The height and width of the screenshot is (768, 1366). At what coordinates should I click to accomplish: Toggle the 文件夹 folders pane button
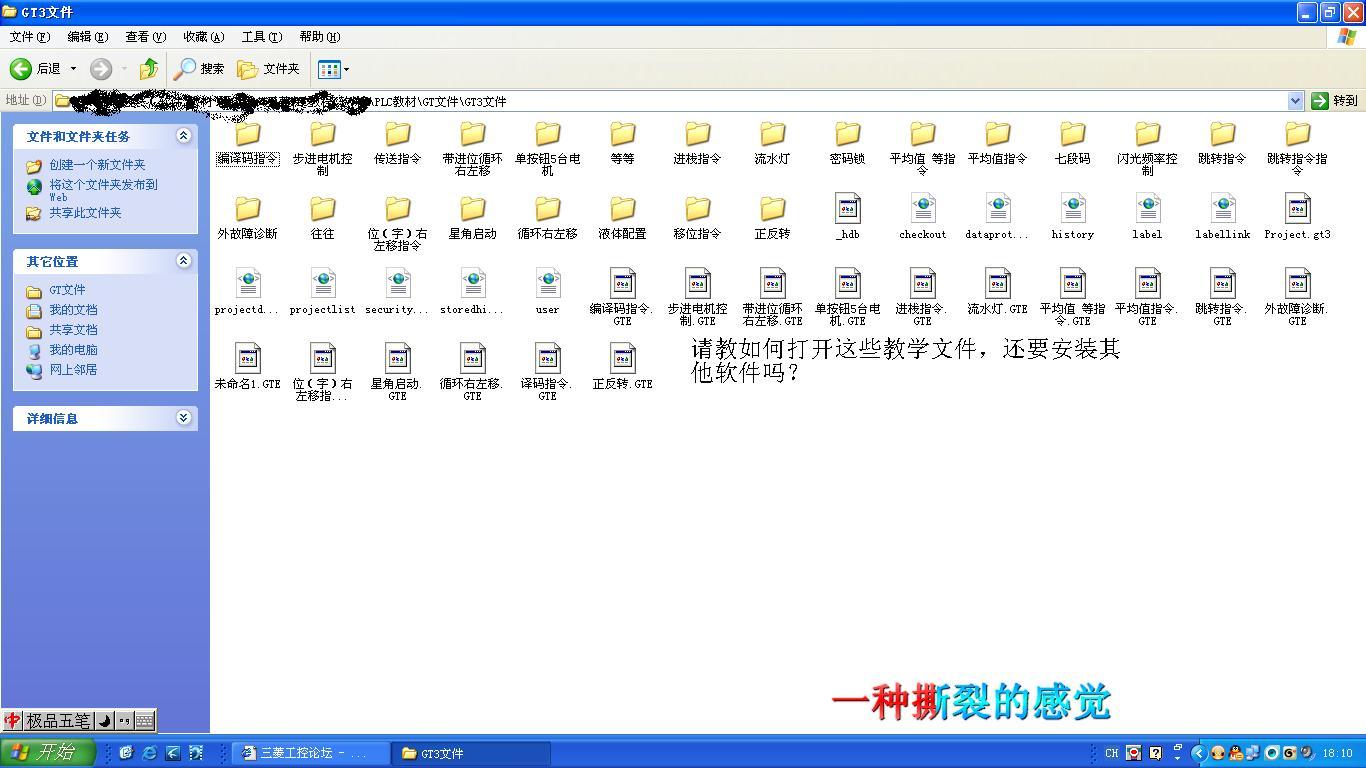268,69
